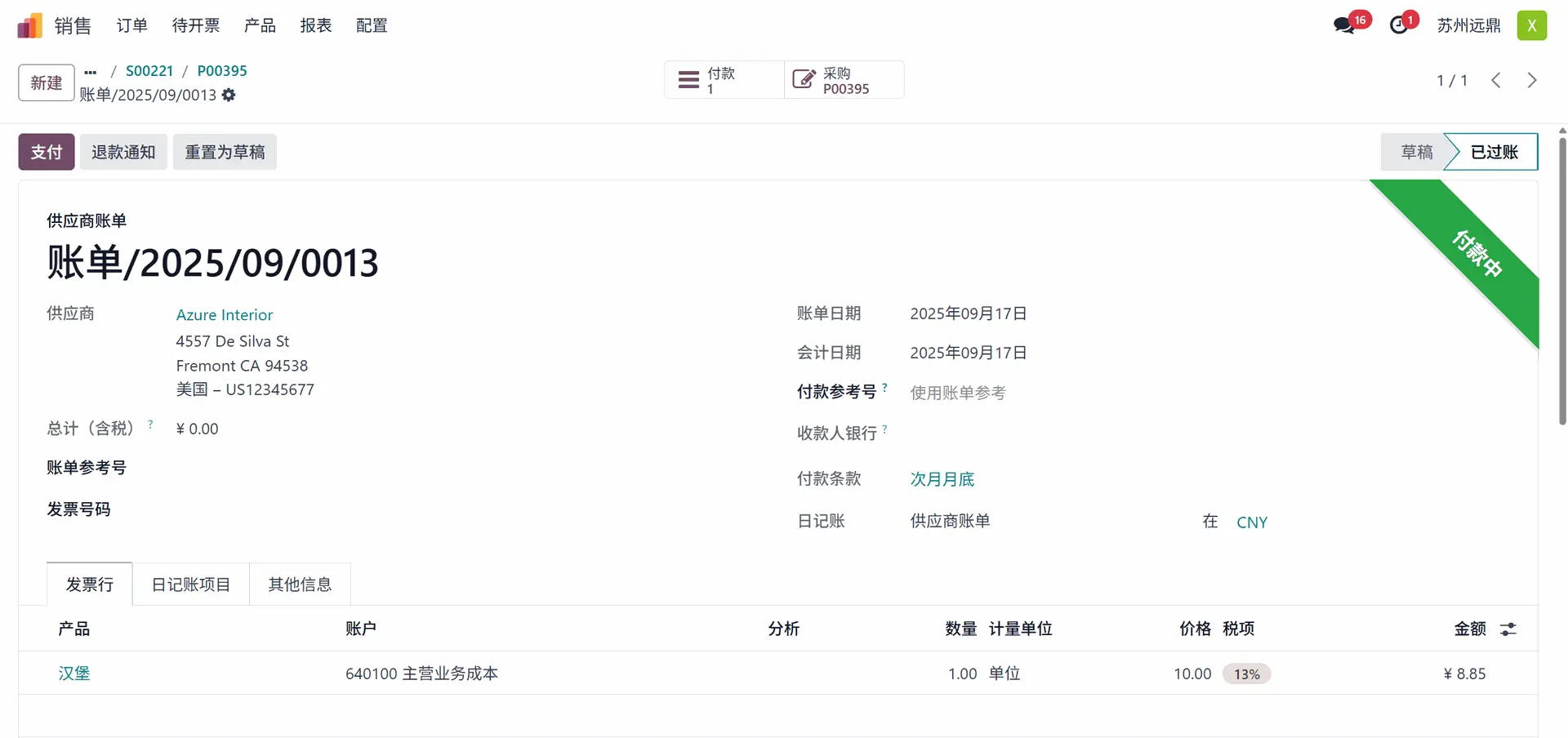
Task: Open the 配置 menu
Action: (x=372, y=26)
